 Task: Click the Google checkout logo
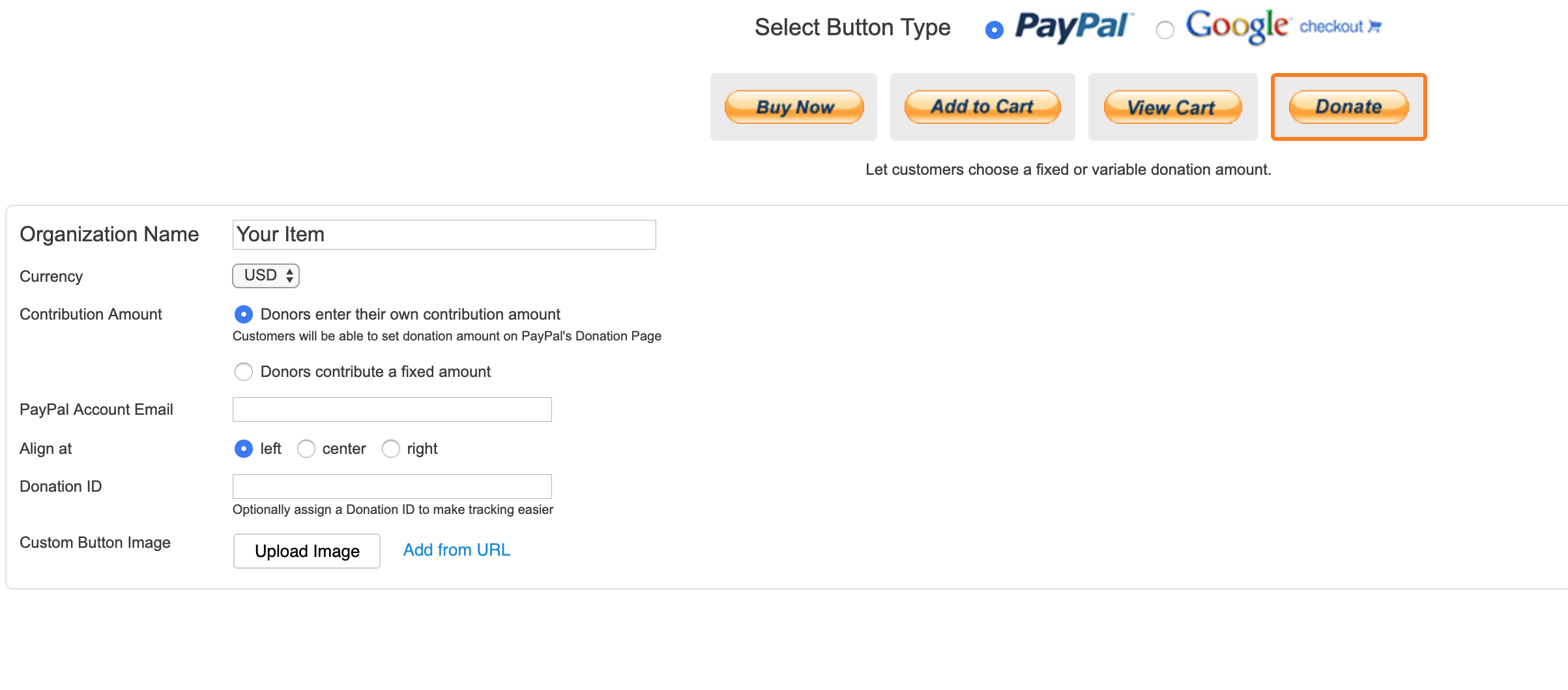coord(1237,26)
